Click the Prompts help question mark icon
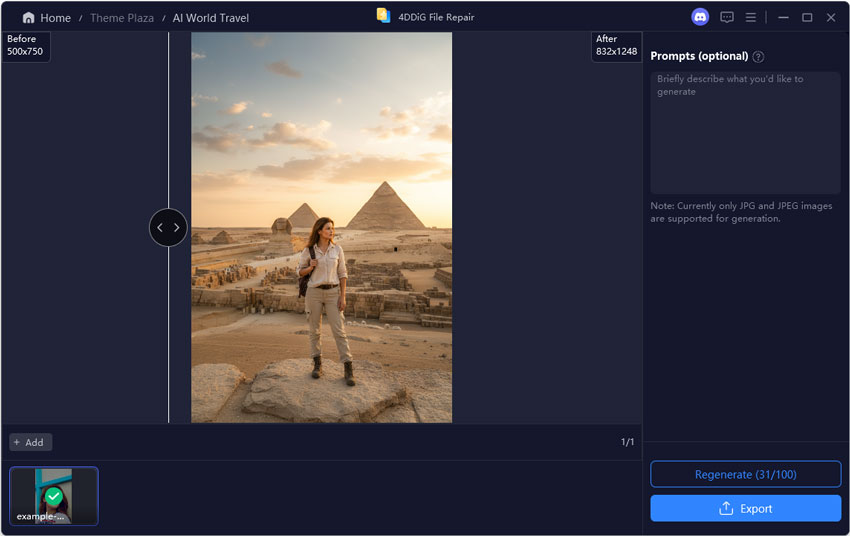This screenshot has height=536, width=850. tap(758, 57)
